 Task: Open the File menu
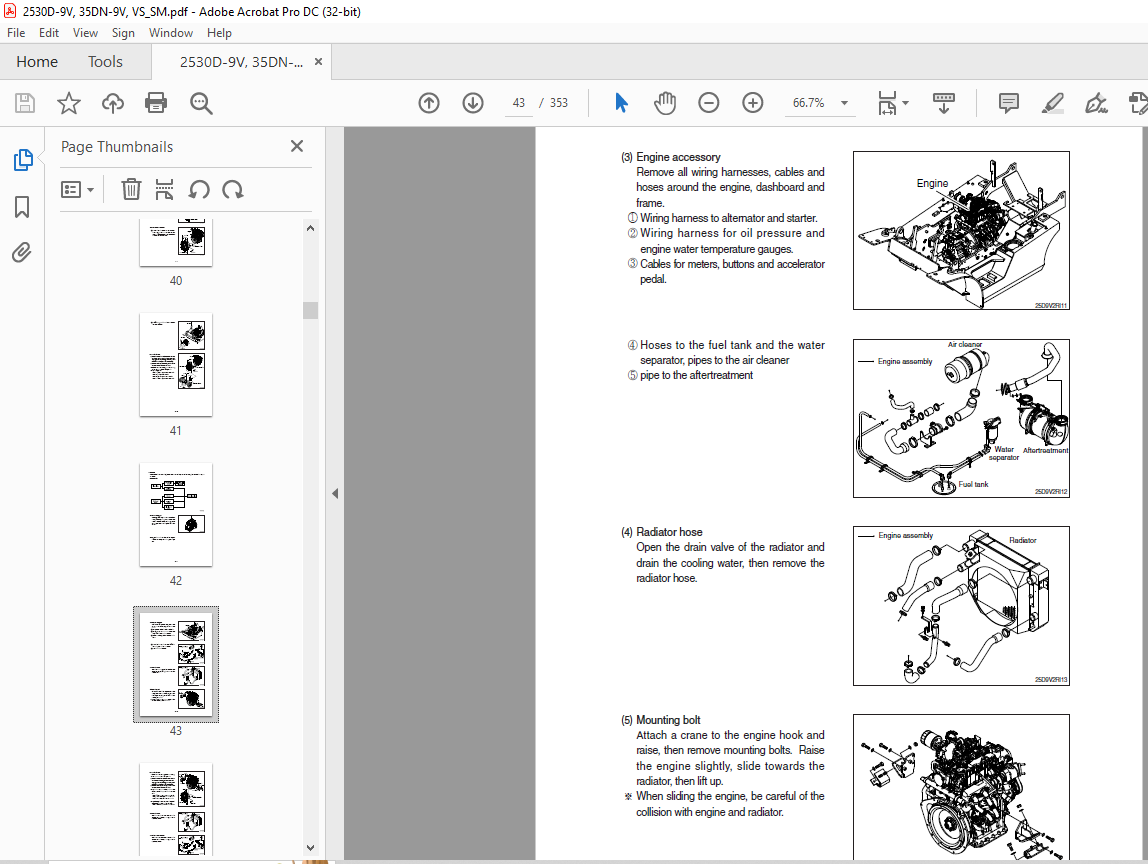click(x=16, y=33)
